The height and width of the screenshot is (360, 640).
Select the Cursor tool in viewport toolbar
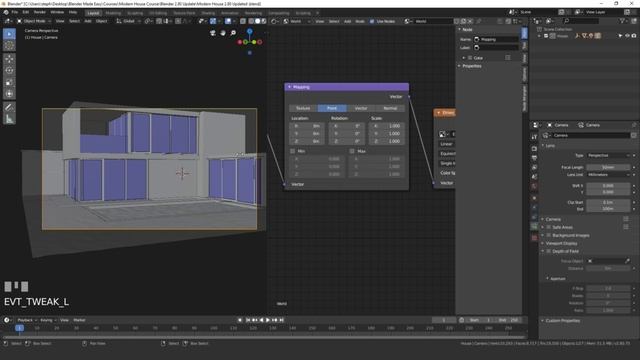[9, 46]
